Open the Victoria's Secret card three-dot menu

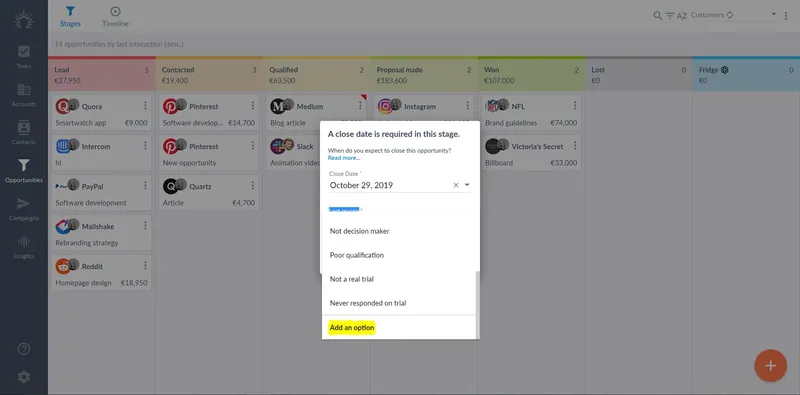575,146
